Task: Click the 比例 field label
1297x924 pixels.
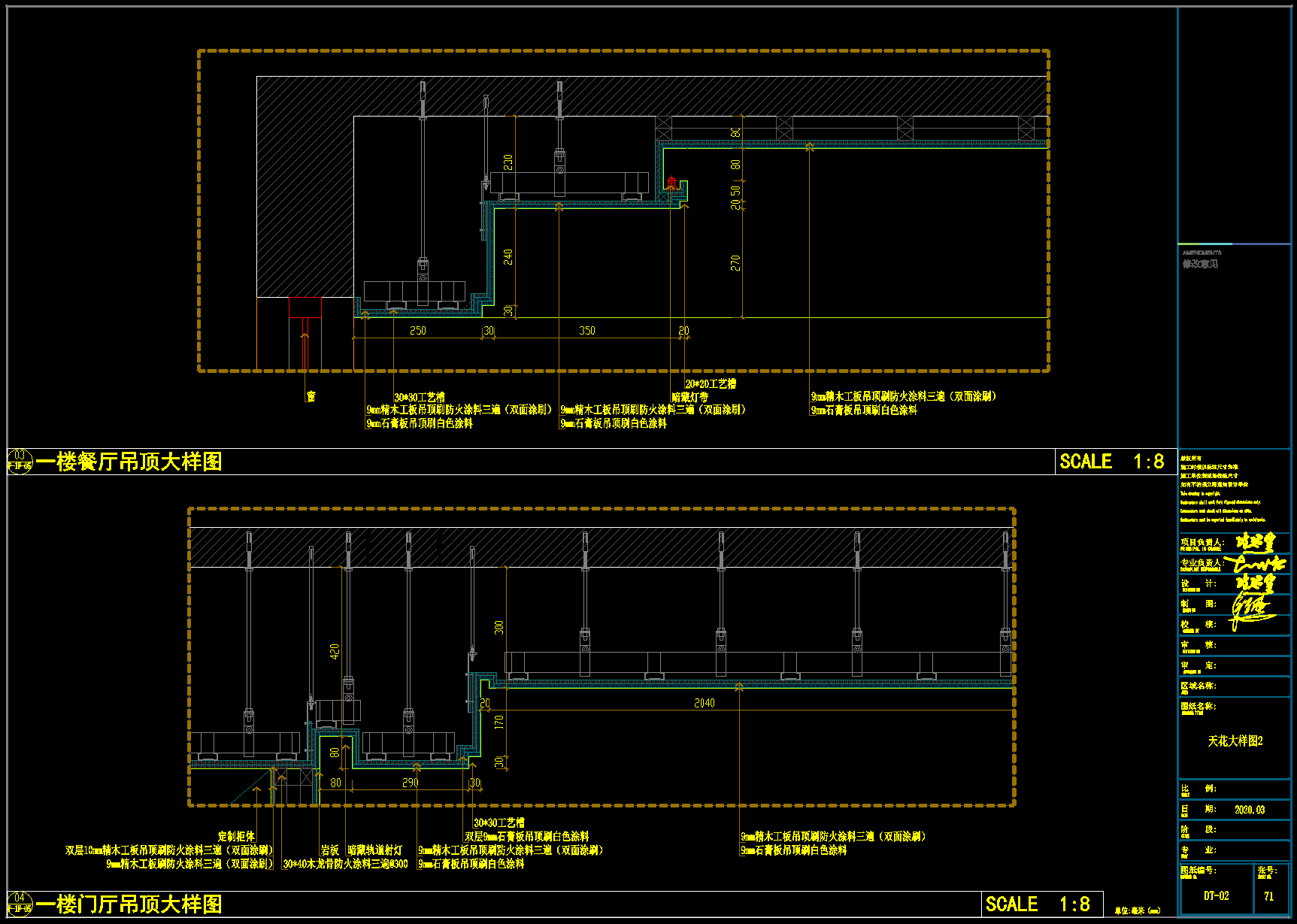Action: point(1199,788)
